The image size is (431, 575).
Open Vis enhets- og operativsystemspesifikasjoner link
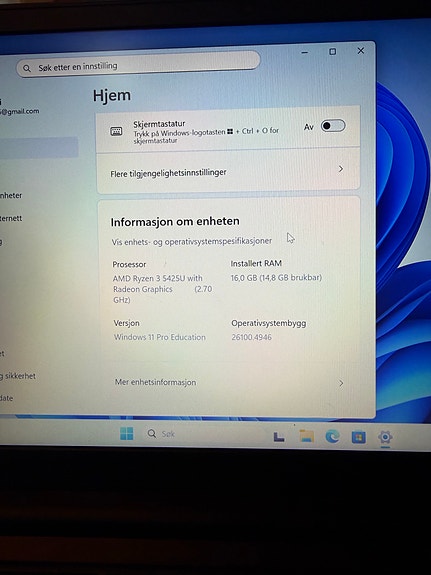[x=192, y=241]
